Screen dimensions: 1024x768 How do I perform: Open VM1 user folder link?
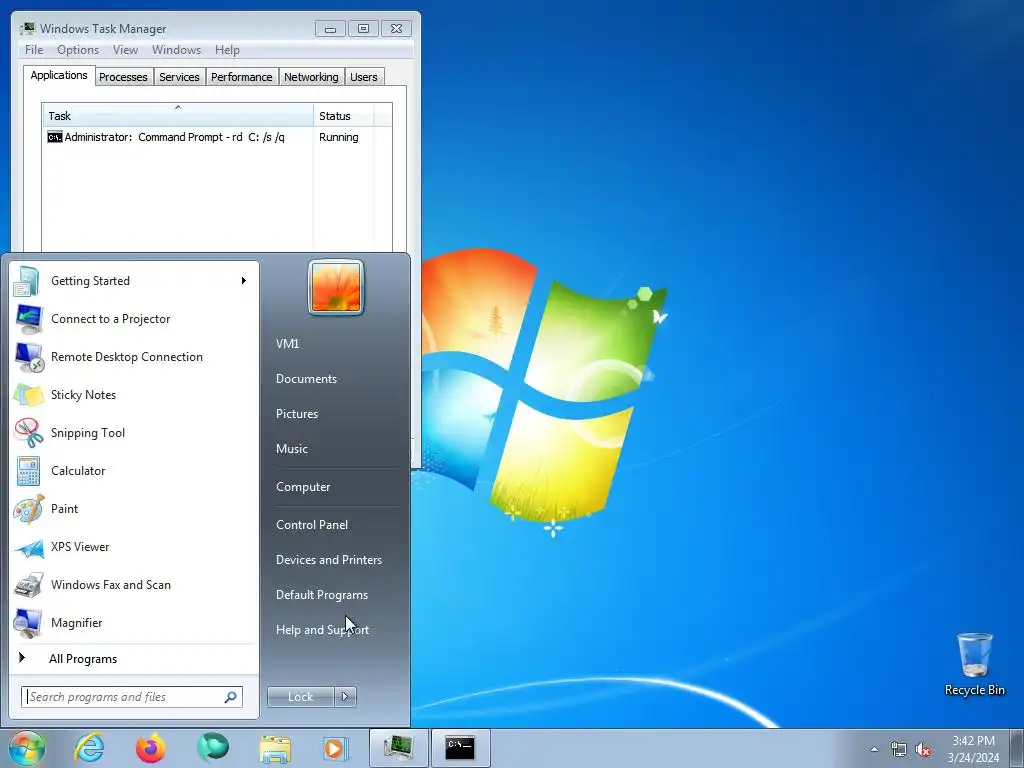[x=287, y=344]
